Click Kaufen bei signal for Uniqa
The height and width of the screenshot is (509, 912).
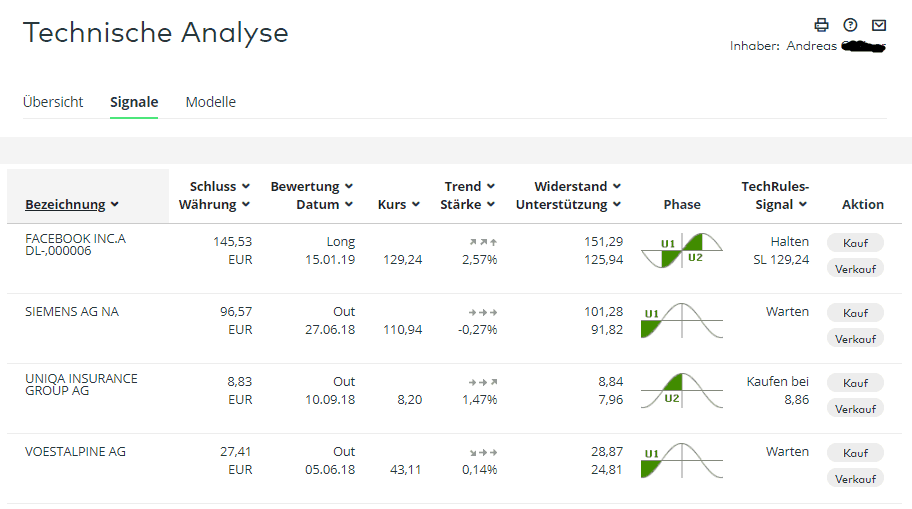click(778, 382)
